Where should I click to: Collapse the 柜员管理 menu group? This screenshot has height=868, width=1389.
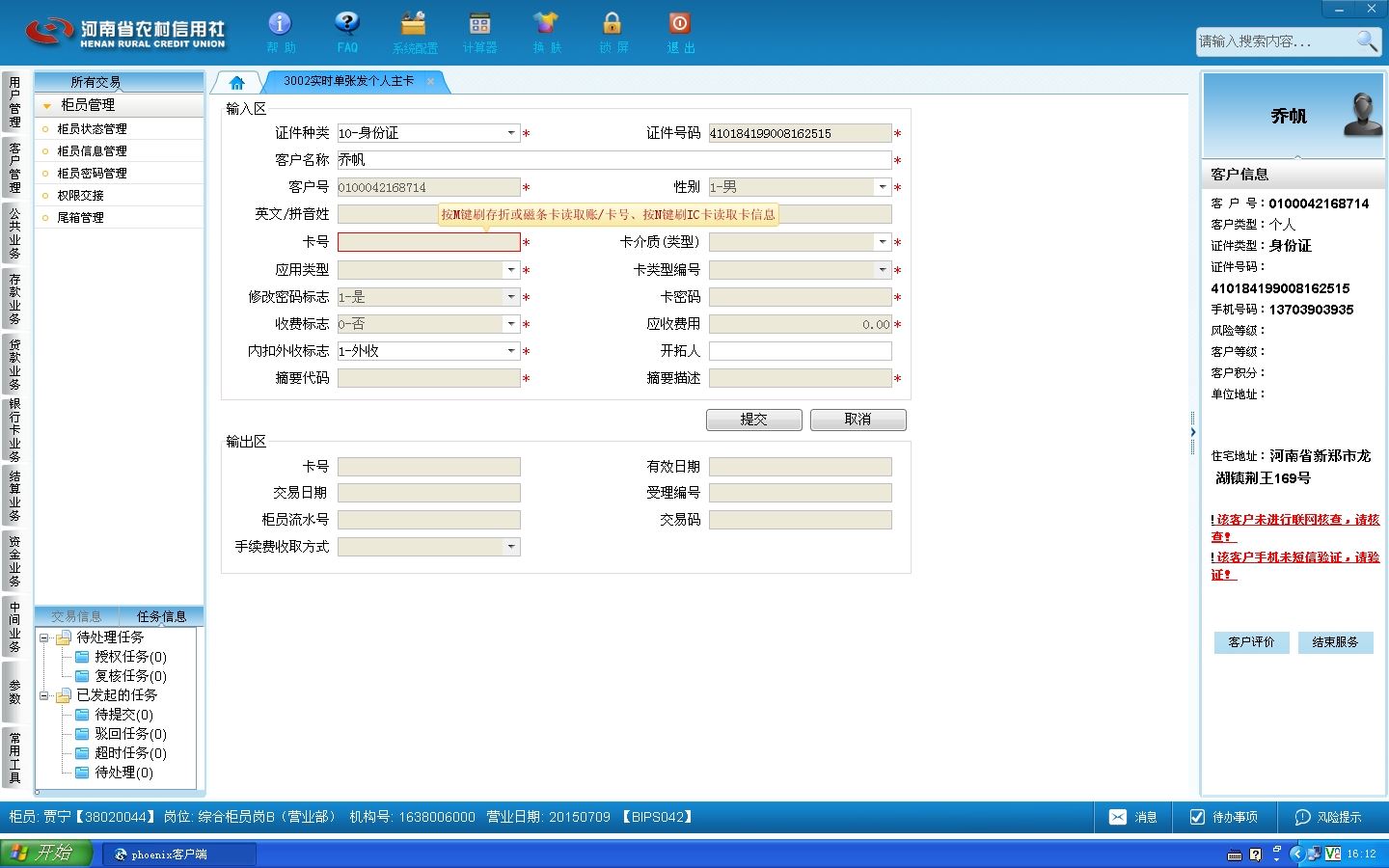(x=46, y=105)
